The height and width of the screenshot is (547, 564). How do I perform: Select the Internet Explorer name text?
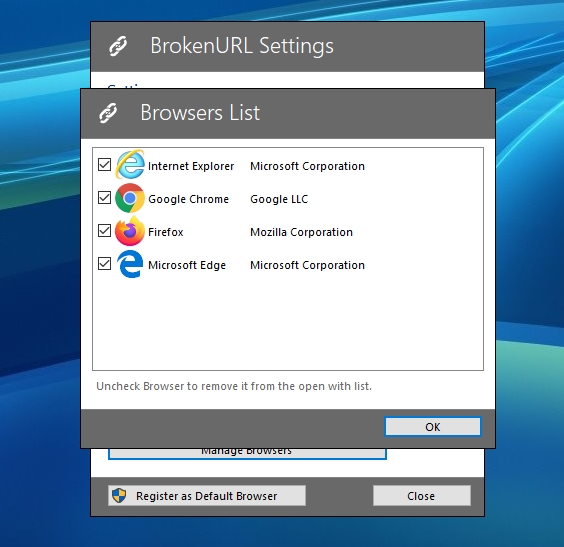[x=191, y=166]
